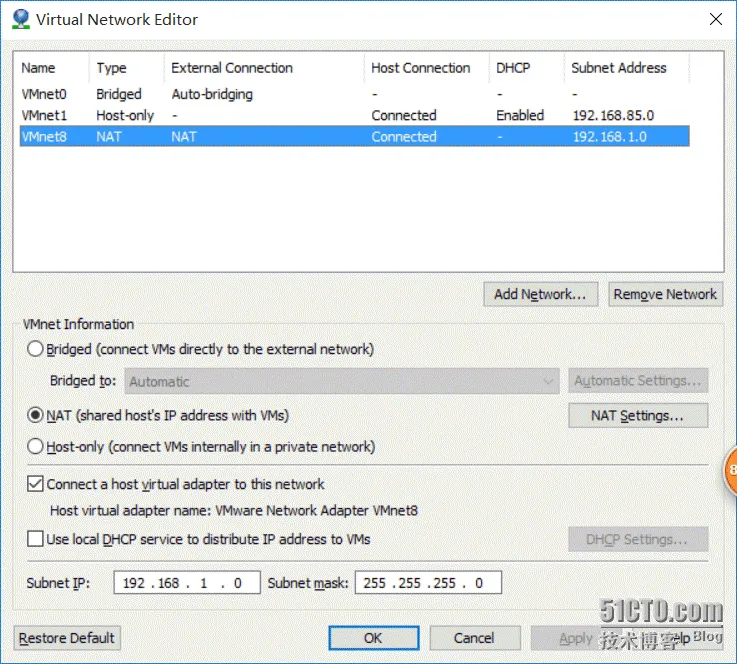Open NAT Settings
737x664 pixels.
pyautogui.click(x=638, y=416)
